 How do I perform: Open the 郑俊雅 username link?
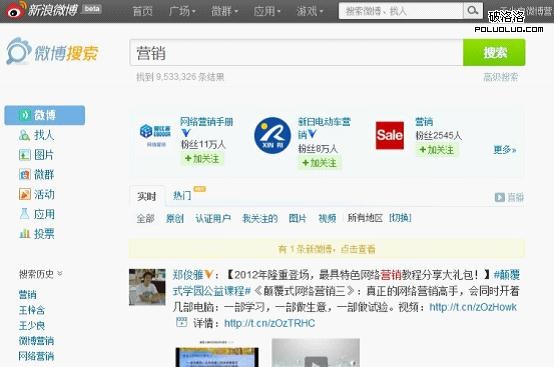click(188, 274)
